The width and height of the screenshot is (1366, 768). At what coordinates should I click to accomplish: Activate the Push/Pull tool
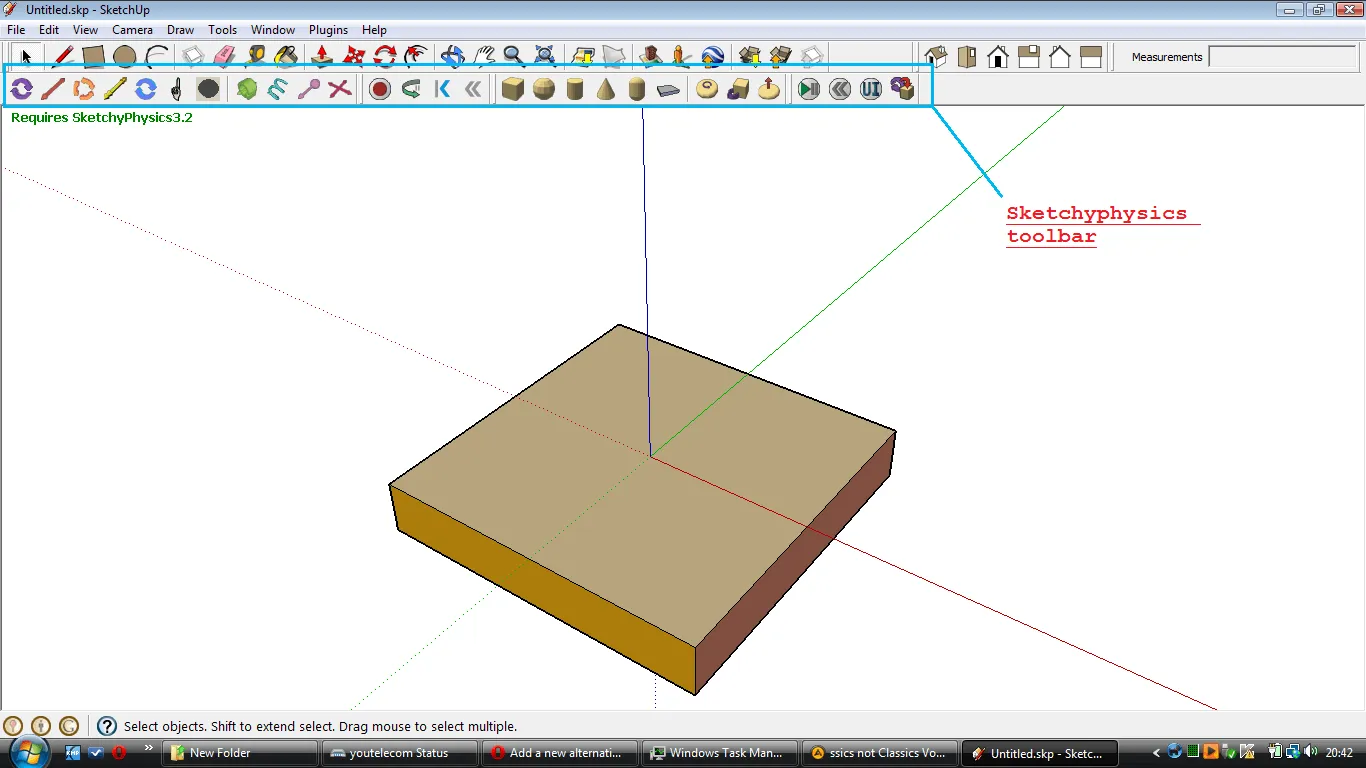pos(320,56)
